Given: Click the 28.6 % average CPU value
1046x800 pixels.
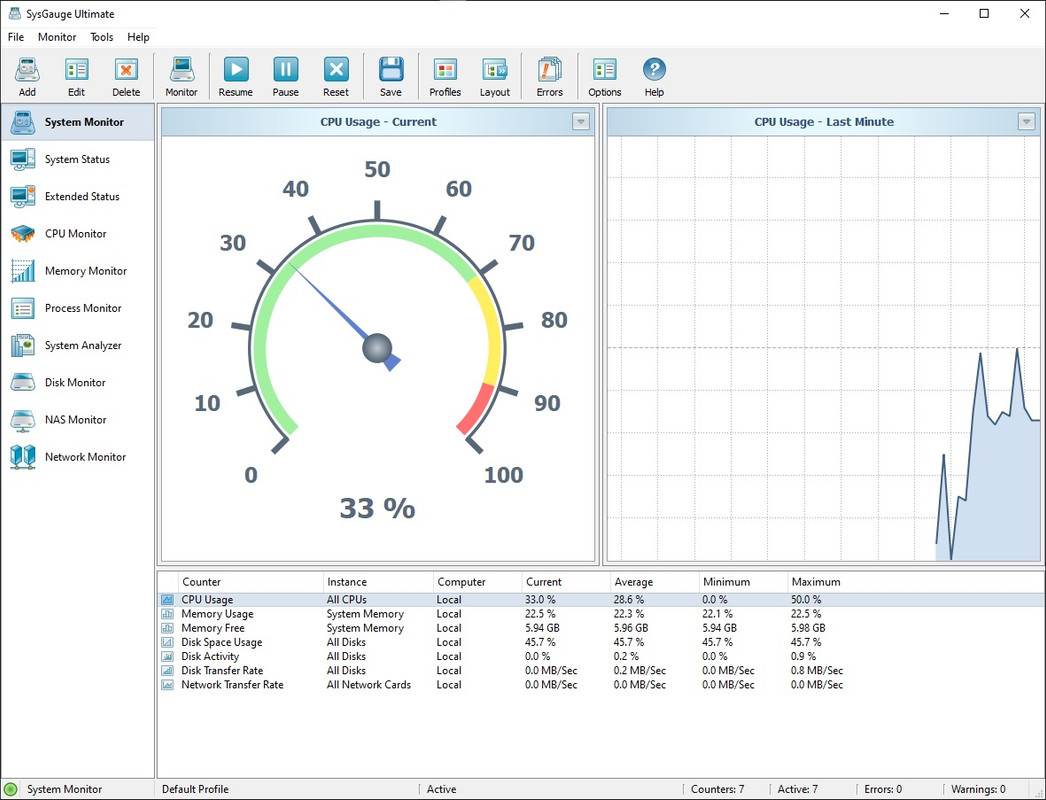Looking at the screenshot, I should tap(629, 600).
